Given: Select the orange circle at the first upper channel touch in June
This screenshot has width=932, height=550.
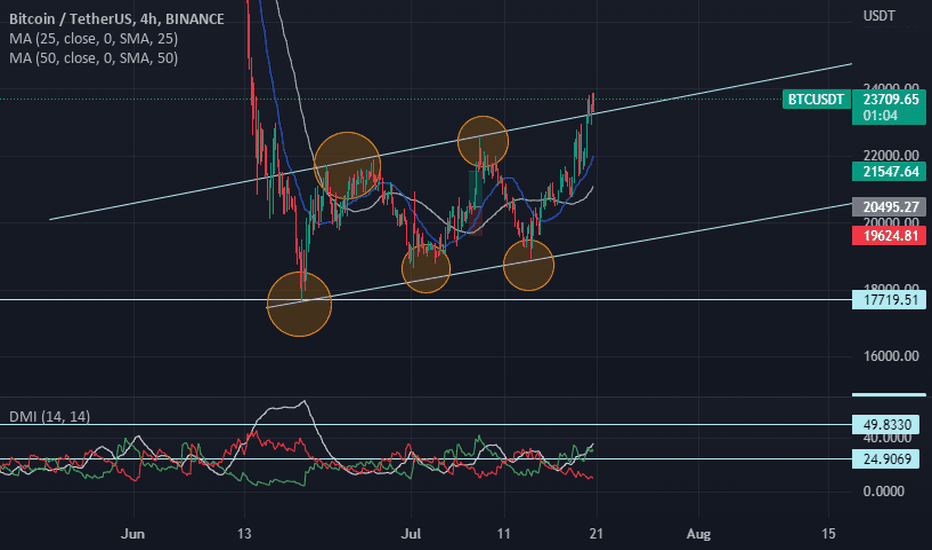Looking at the screenshot, I should tap(347, 165).
